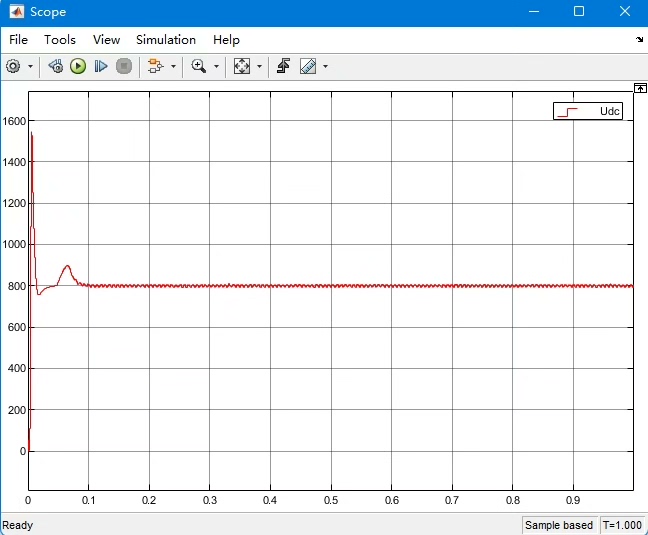Open the Help menu
648x535 pixels.
(x=226, y=40)
